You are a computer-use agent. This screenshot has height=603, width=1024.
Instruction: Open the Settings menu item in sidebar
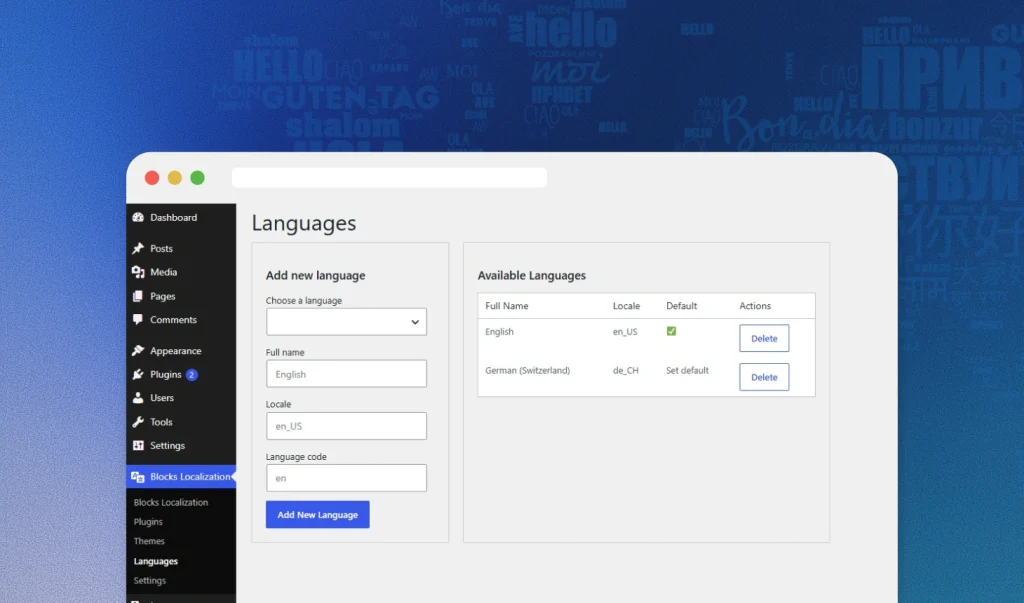[x=167, y=446]
